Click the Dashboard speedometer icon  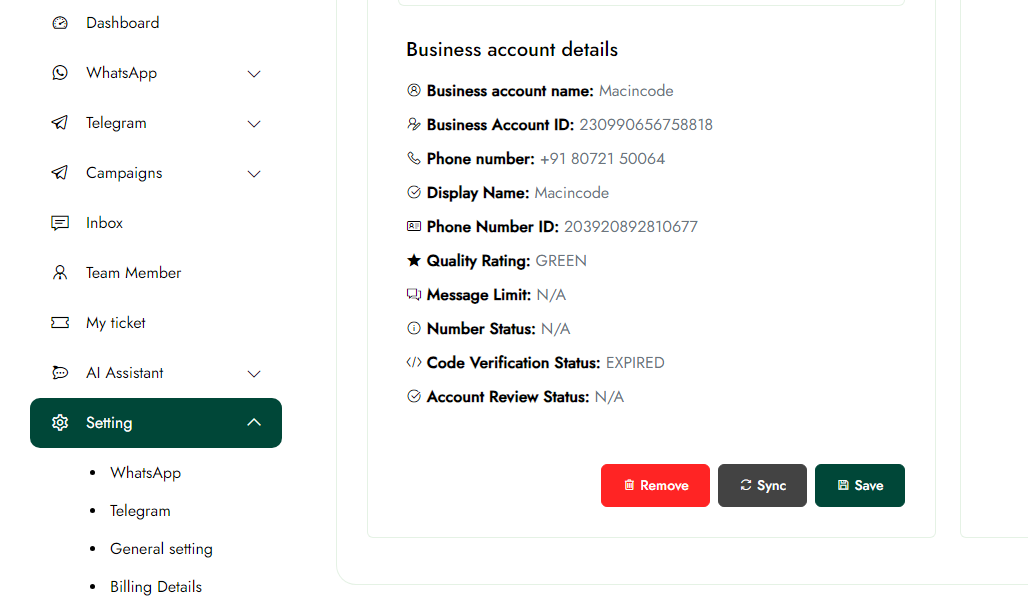point(60,23)
